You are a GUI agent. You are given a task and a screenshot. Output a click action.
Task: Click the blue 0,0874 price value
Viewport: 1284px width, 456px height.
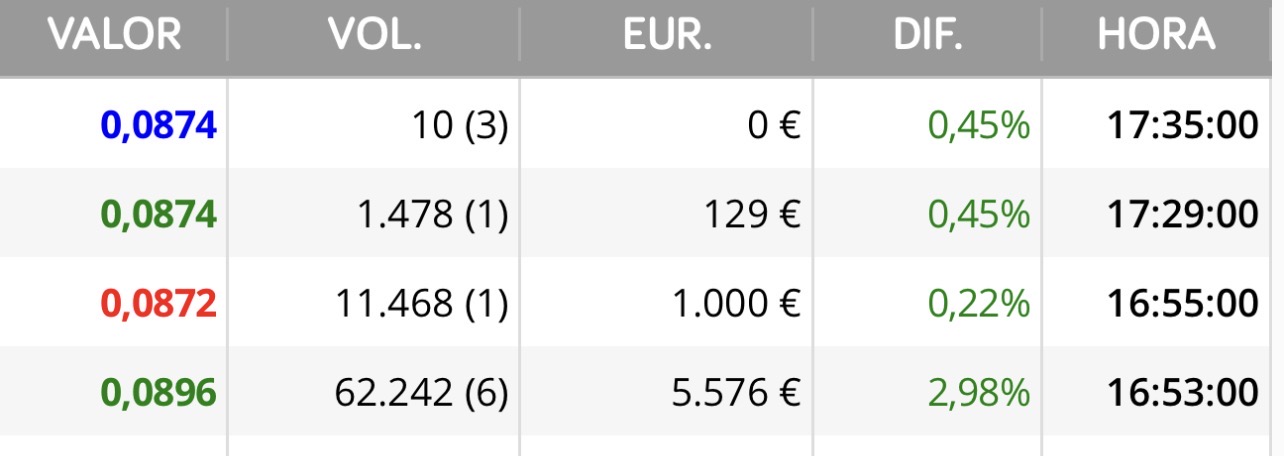(x=159, y=126)
